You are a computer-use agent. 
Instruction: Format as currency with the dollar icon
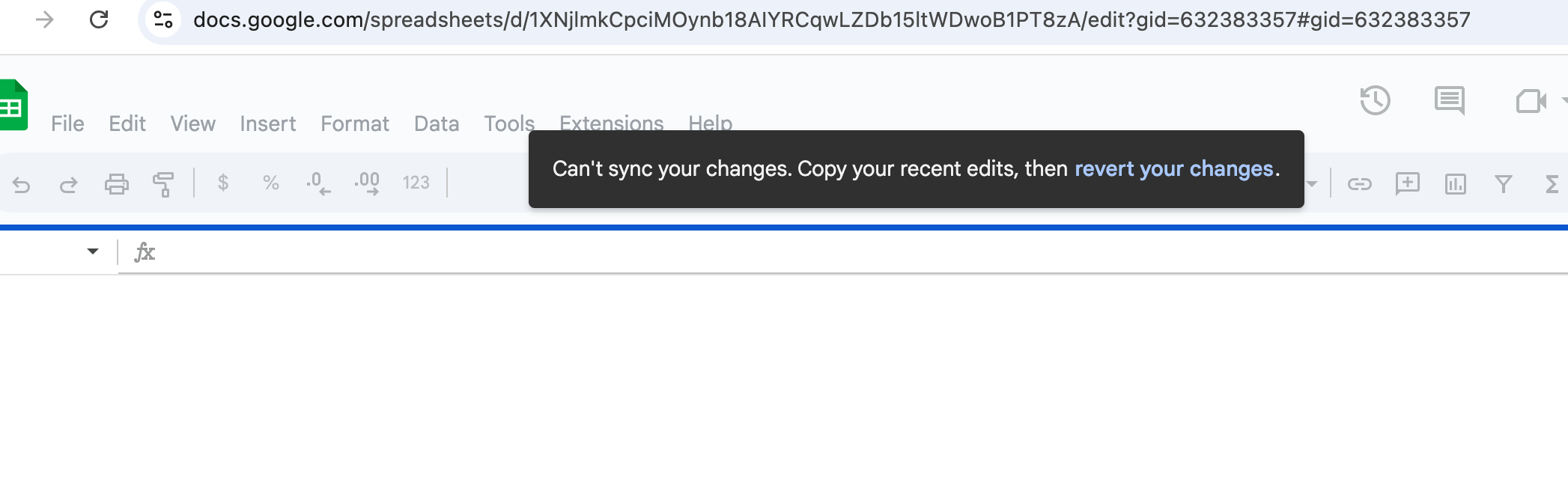point(223,183)
